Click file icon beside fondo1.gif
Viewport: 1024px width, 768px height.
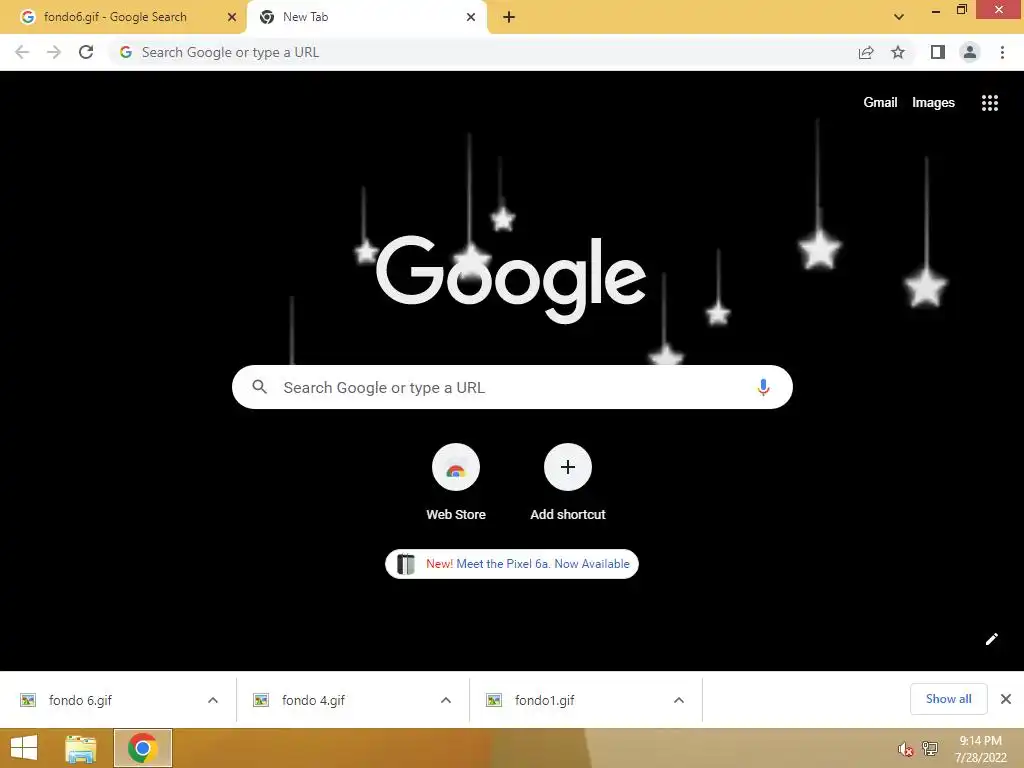point(494,700)
